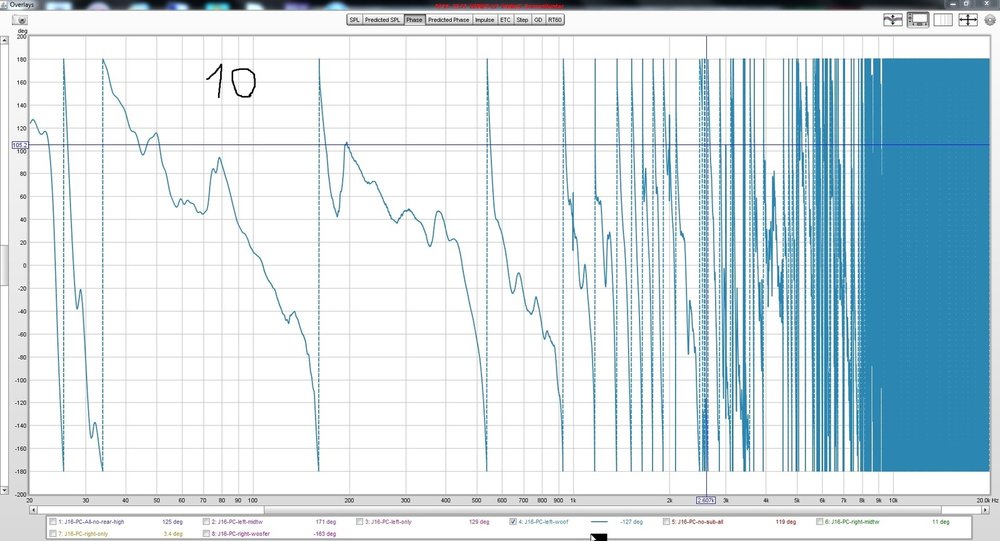The image size is (1000, 541).
Task: Enable trace 1 J16-PC-All-no-rear-high
Action: tap(53, 522)
